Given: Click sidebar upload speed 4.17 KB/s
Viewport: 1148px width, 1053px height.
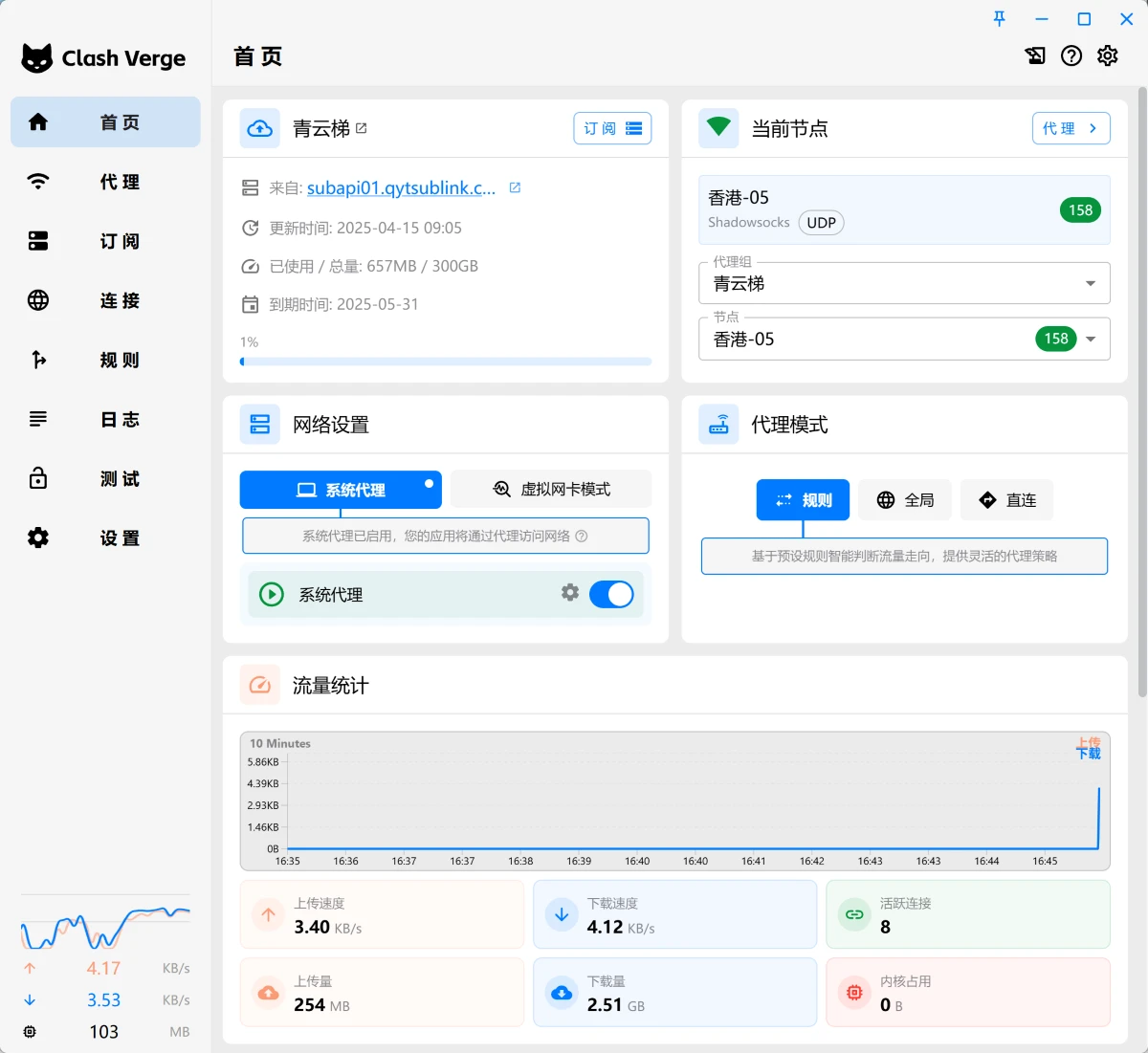Looking at the screenshot, I should click(103, 968).
